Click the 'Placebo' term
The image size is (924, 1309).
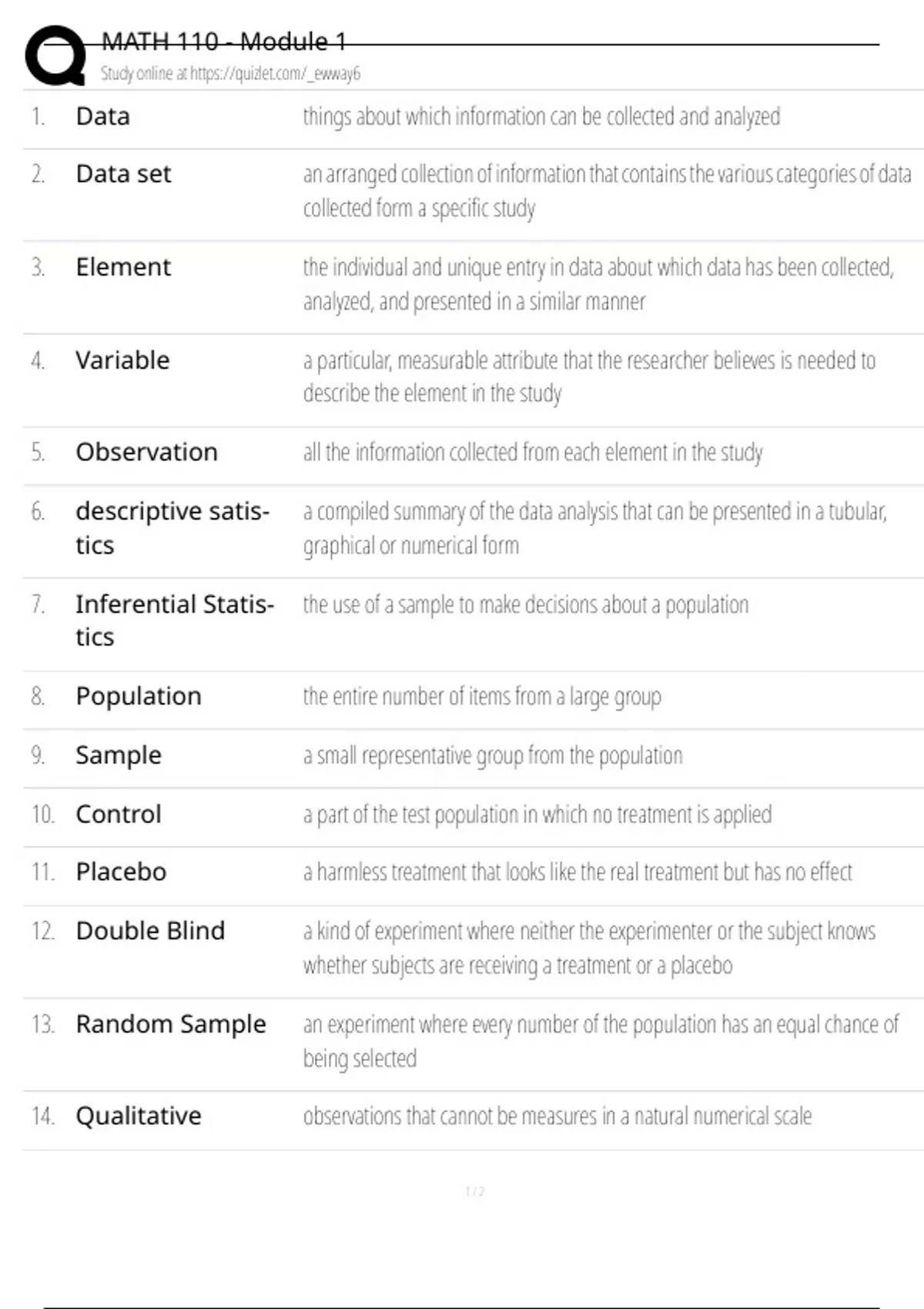coord(121,872)
